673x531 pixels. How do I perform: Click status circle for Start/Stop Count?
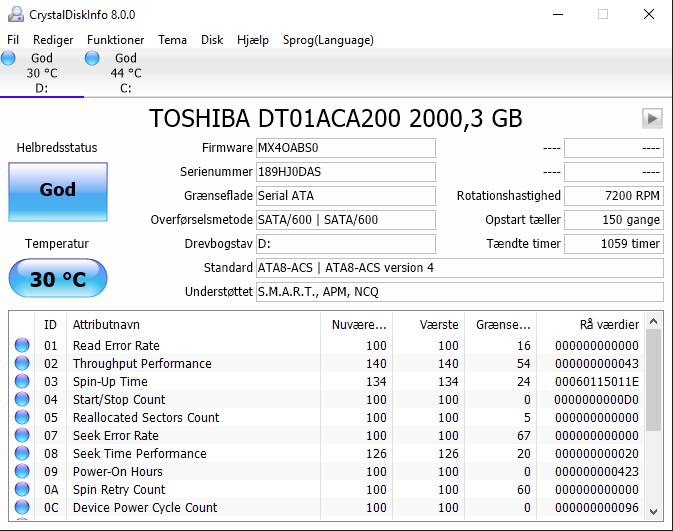click(22, 399)
